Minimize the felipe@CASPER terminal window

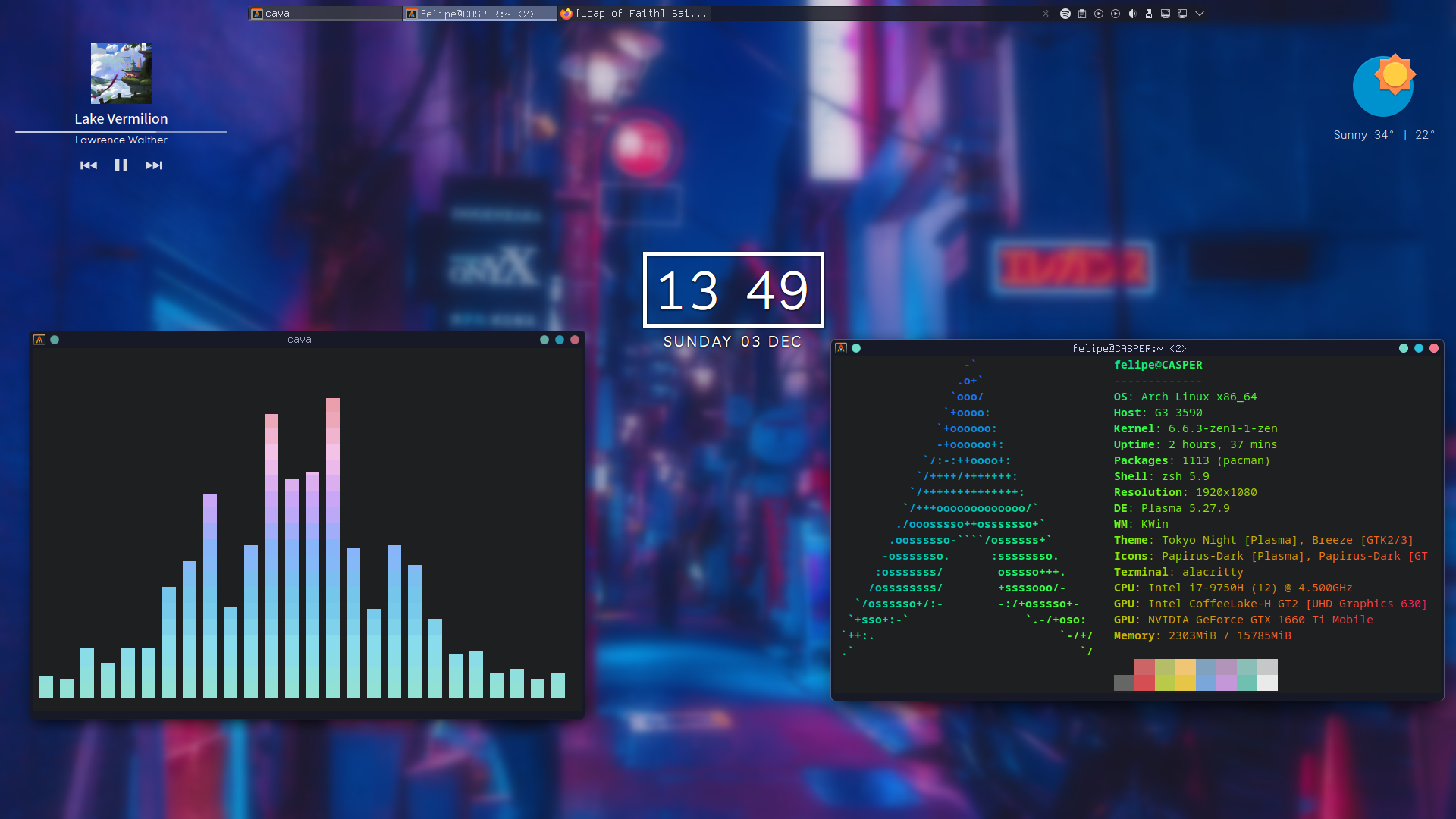click(1404, 348)
